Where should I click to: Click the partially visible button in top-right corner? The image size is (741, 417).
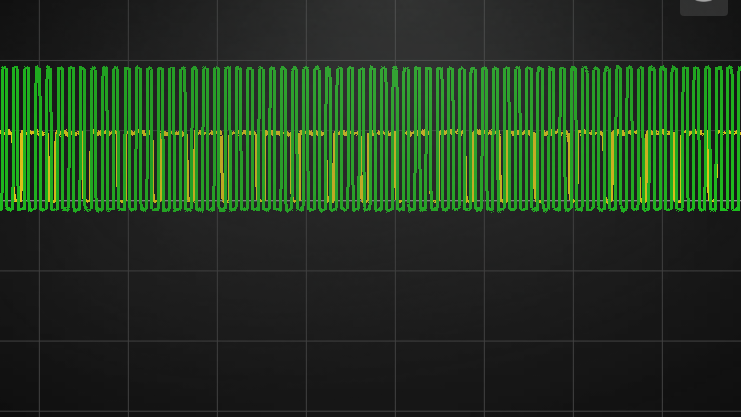703,6
